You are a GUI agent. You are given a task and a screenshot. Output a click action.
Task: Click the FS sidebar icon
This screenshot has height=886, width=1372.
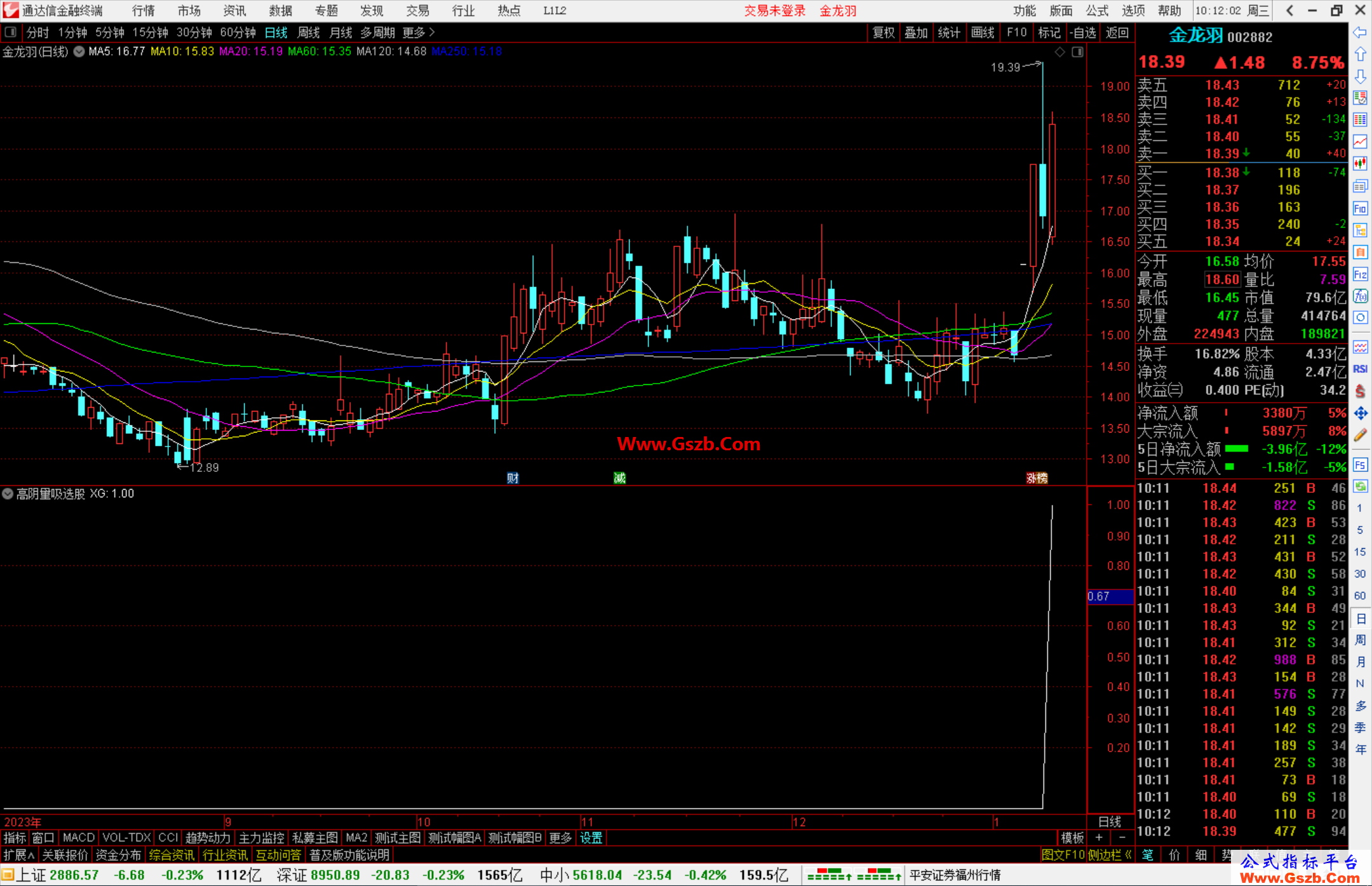tap(1360, 465)
